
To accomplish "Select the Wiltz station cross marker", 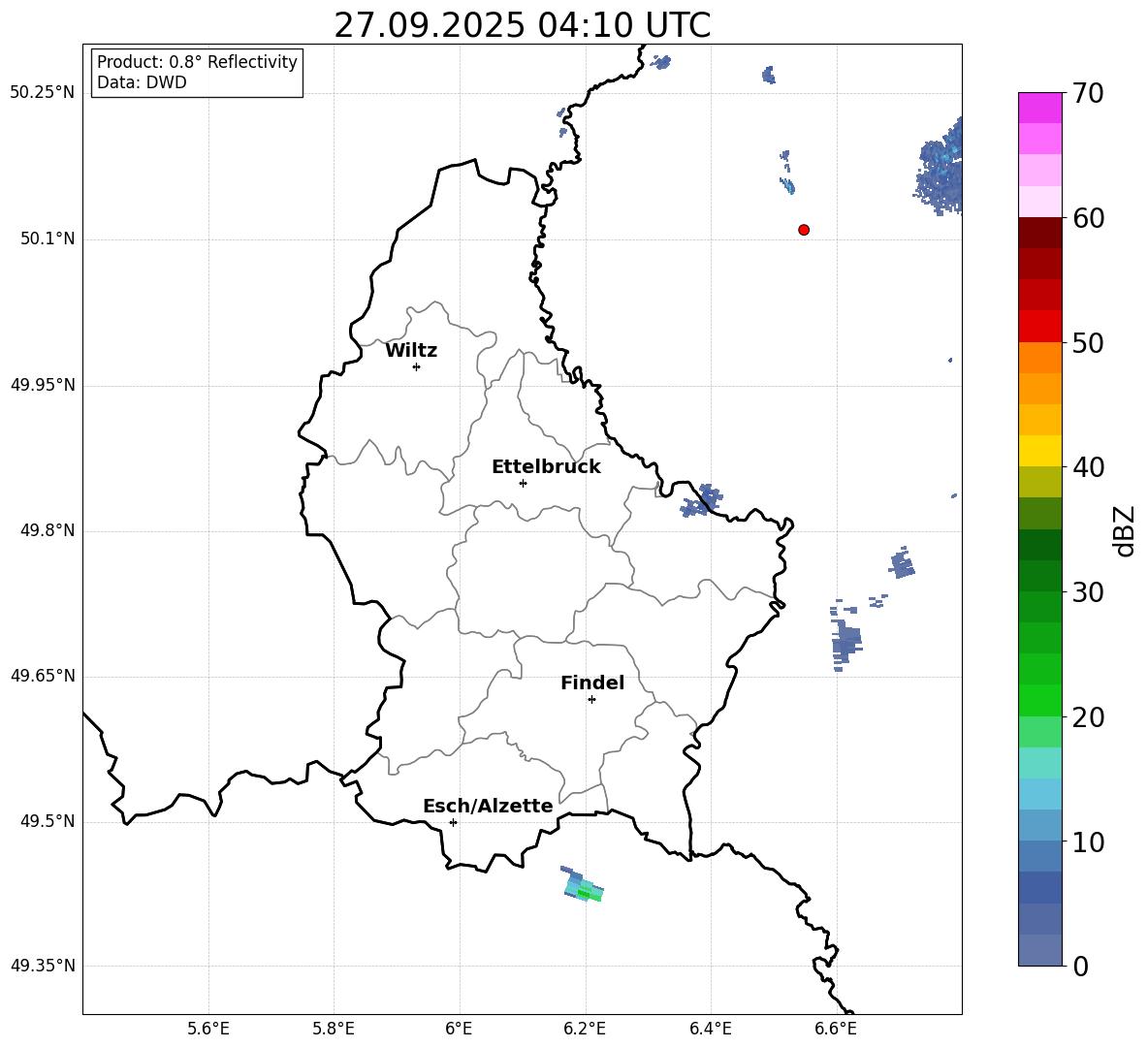I will [x=416, y=366].
